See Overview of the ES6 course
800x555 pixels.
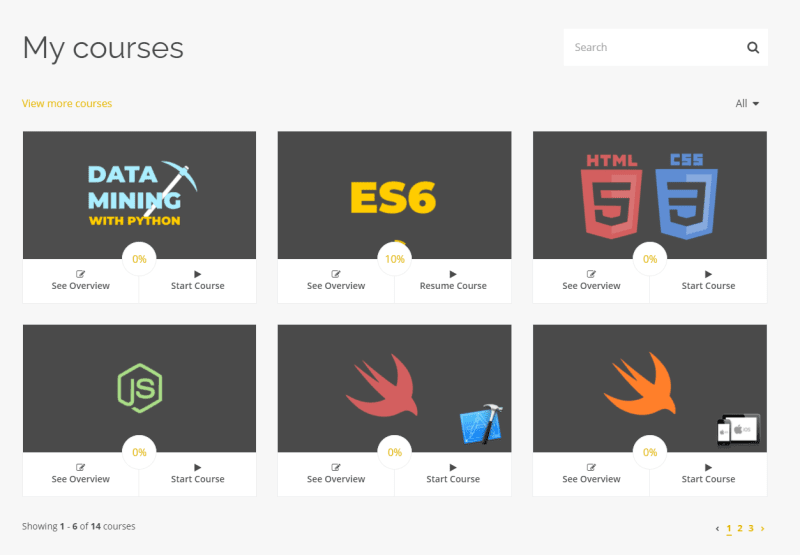tap(336, 281)
